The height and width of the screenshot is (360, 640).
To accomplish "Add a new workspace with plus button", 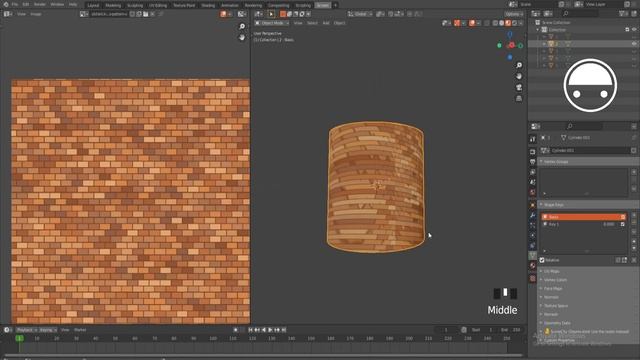I will pyautogui.click(x=335, y=5).
